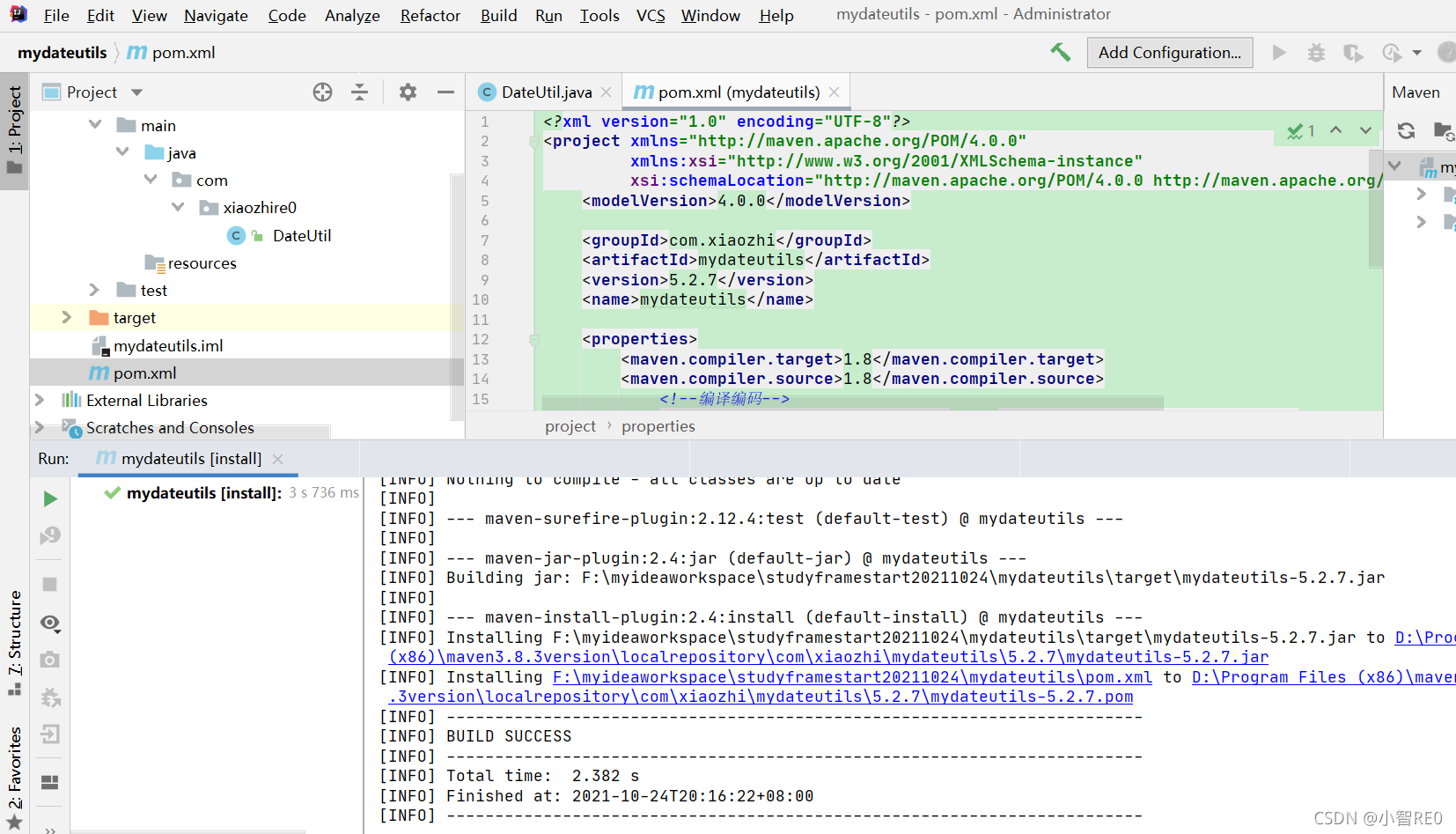Collapse all in Project tool window
Screen dimensions: 1456x834
click(359, 92)
